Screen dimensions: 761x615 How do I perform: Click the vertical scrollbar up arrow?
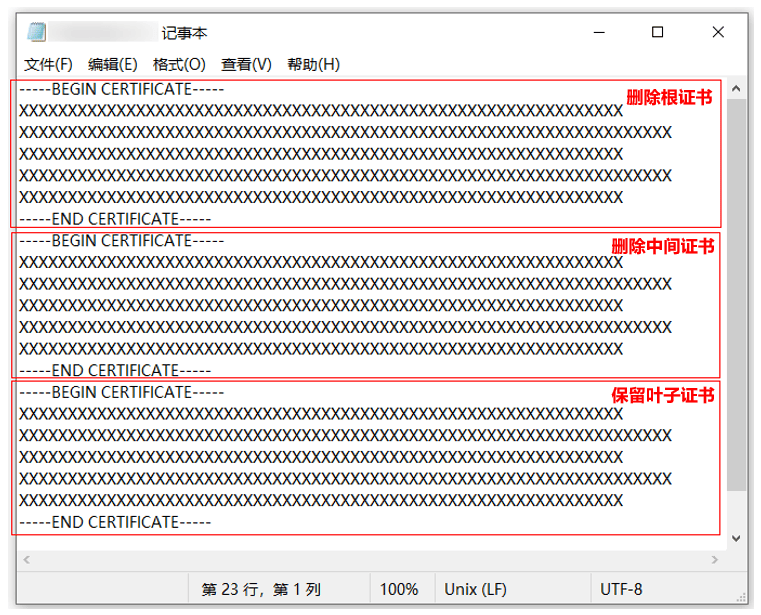(736, 88)
